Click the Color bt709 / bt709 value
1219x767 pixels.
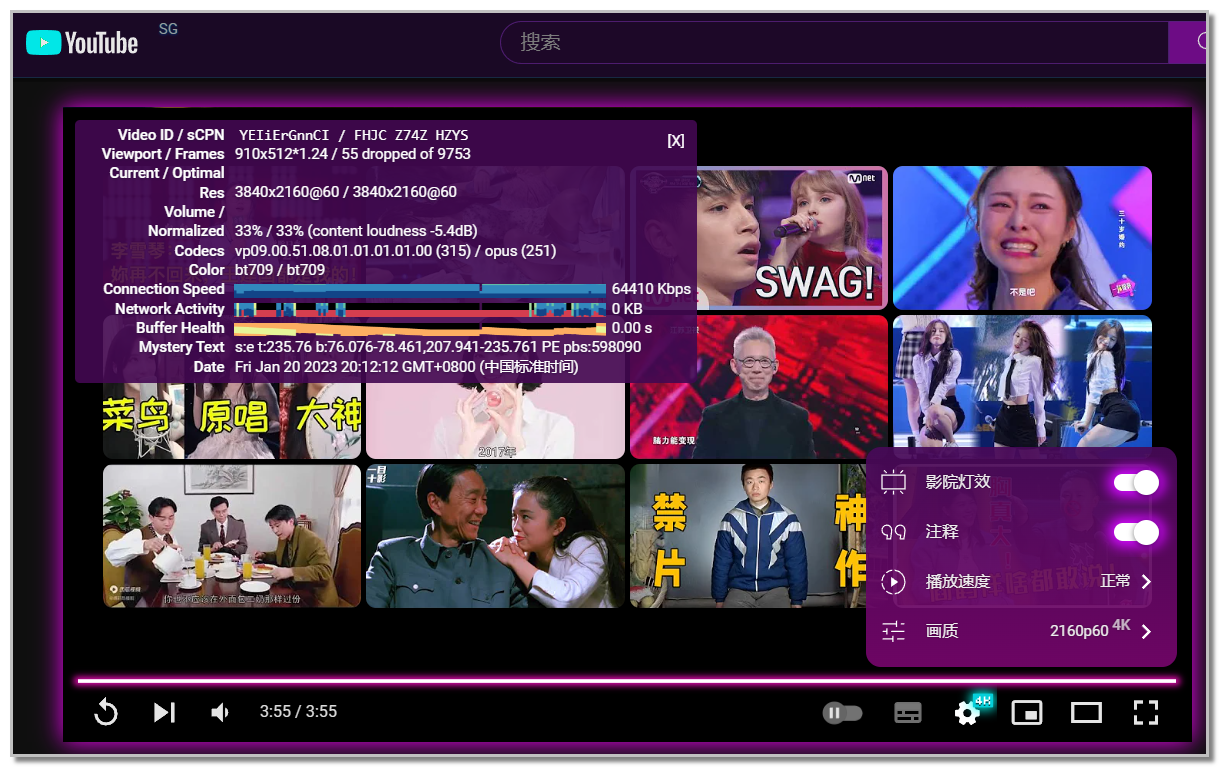coord(279,270)
